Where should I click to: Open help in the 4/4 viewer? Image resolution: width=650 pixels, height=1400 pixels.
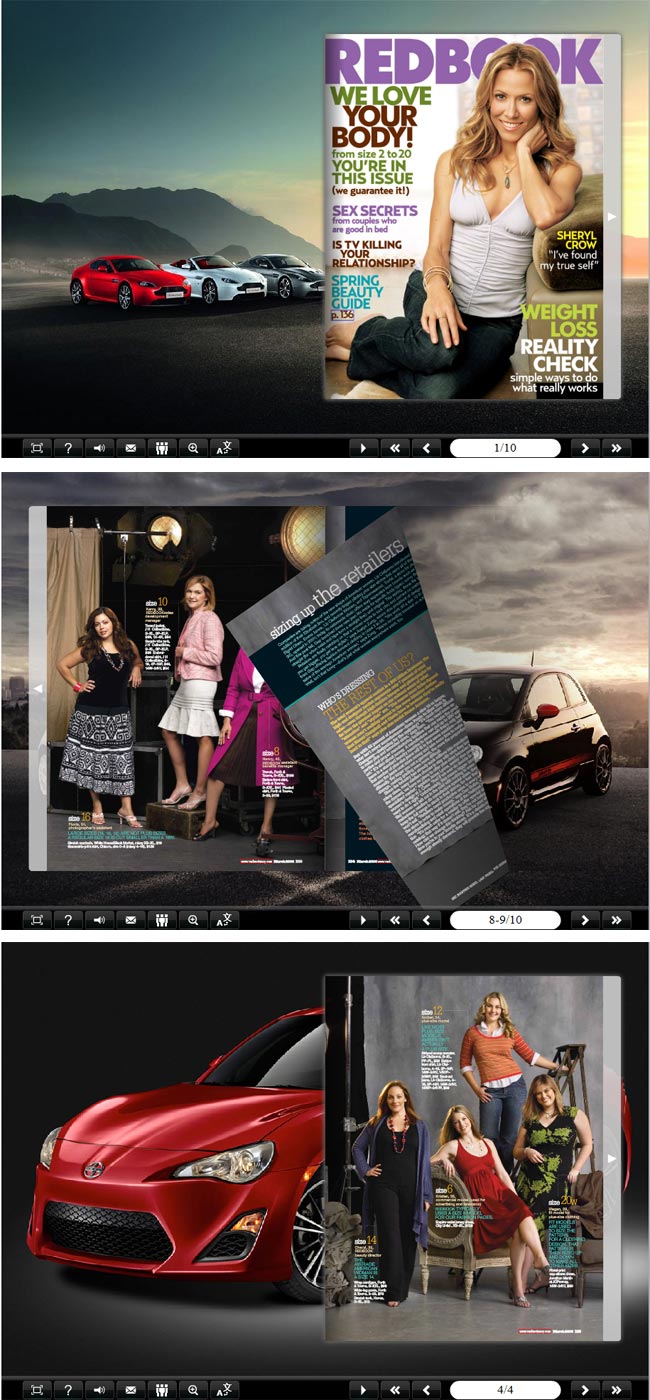tap(68, 1390)
